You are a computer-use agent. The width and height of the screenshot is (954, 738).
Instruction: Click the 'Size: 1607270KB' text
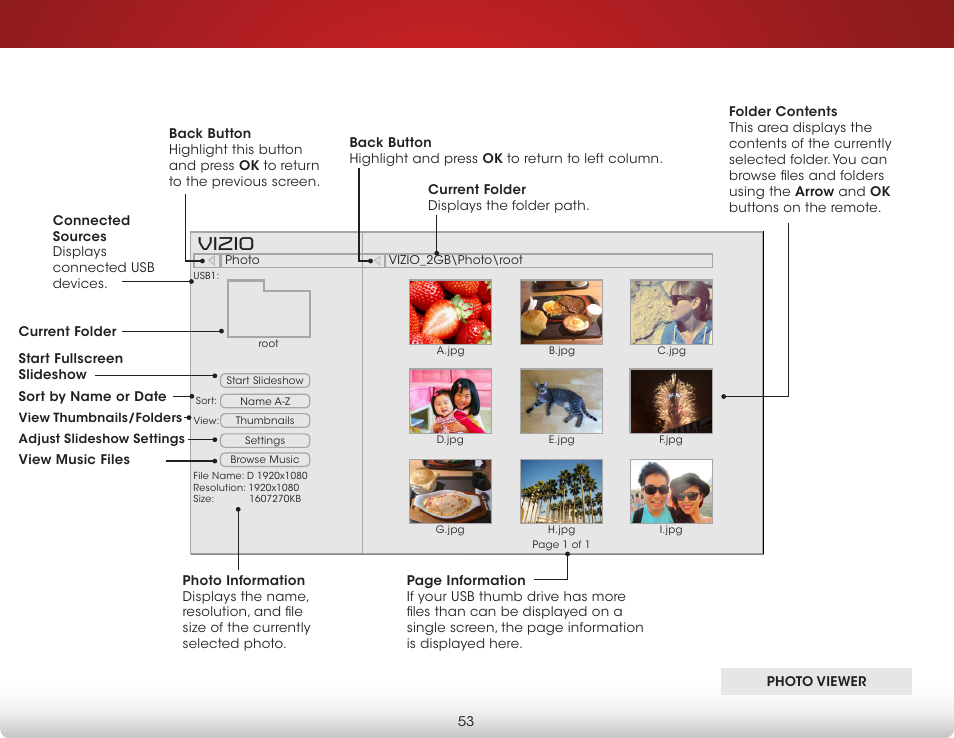pos(247,499)
